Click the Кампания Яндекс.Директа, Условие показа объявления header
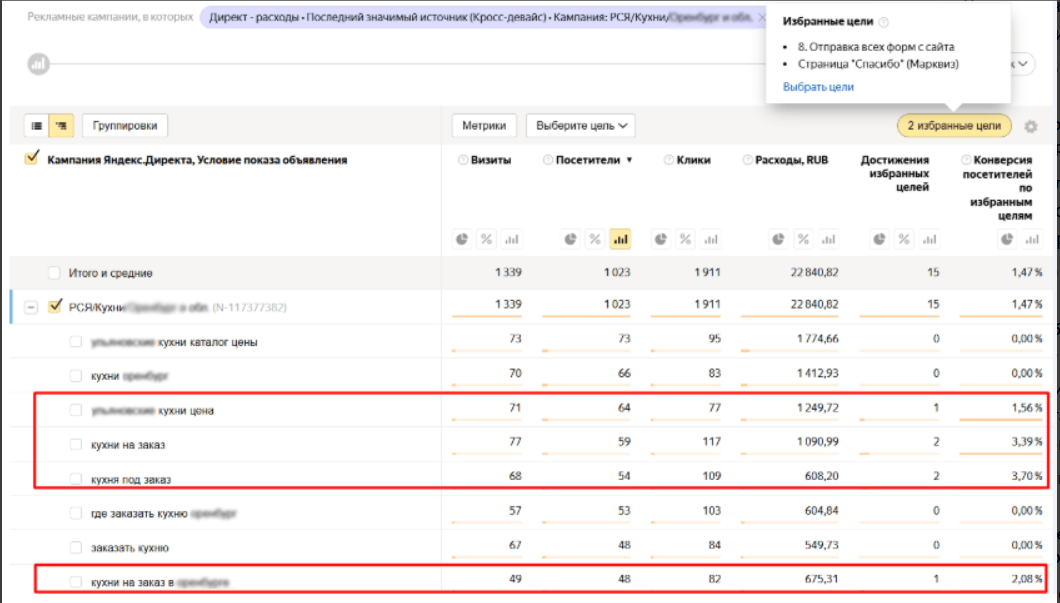The width and height of the screenshot is (1060, 603). point(197,160)
